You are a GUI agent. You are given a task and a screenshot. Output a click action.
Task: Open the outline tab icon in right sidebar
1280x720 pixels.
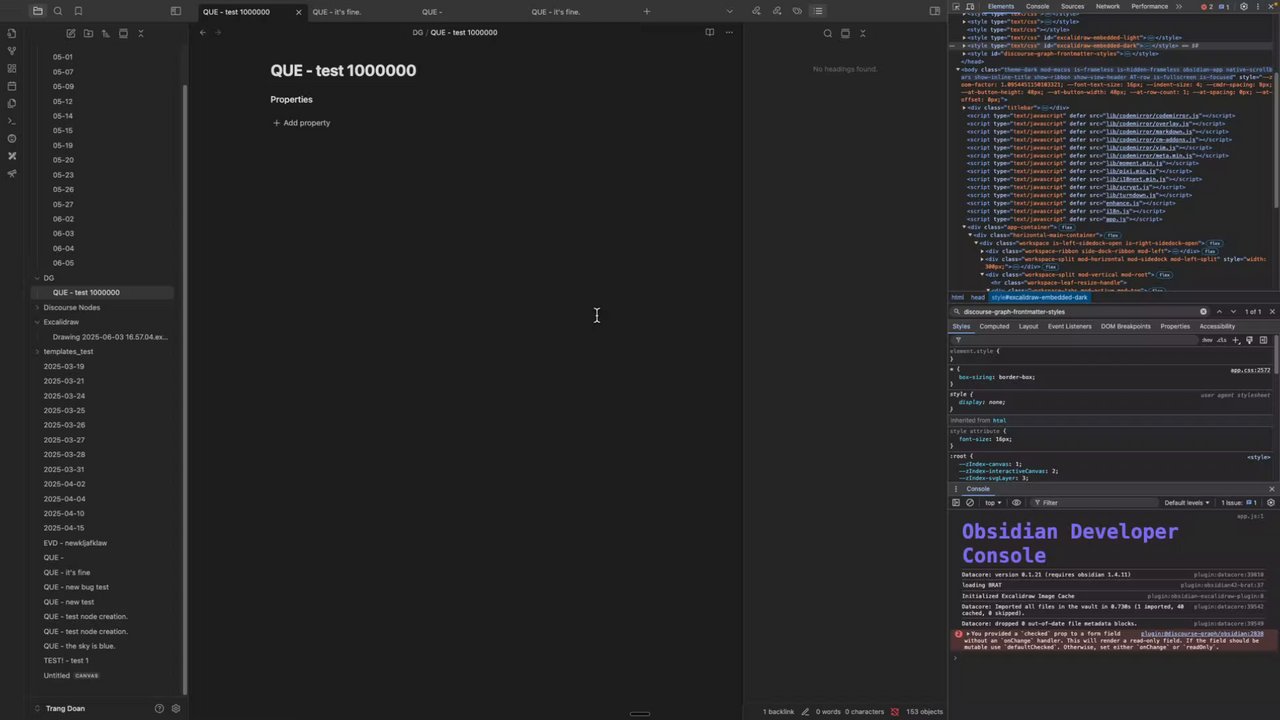click(x=817, y=11)
